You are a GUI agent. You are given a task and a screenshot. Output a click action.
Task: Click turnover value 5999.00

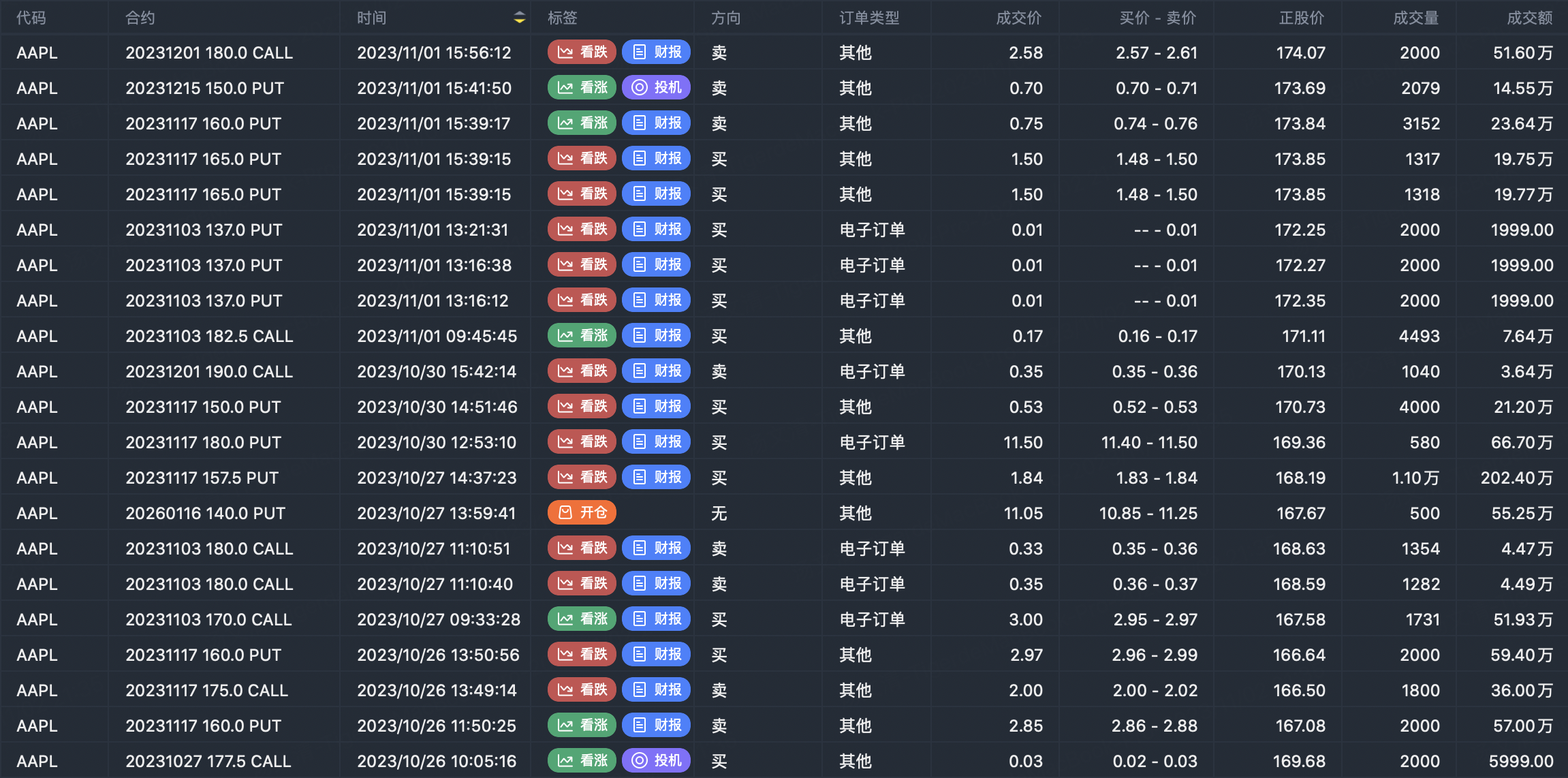click(x=1521, y=761)
